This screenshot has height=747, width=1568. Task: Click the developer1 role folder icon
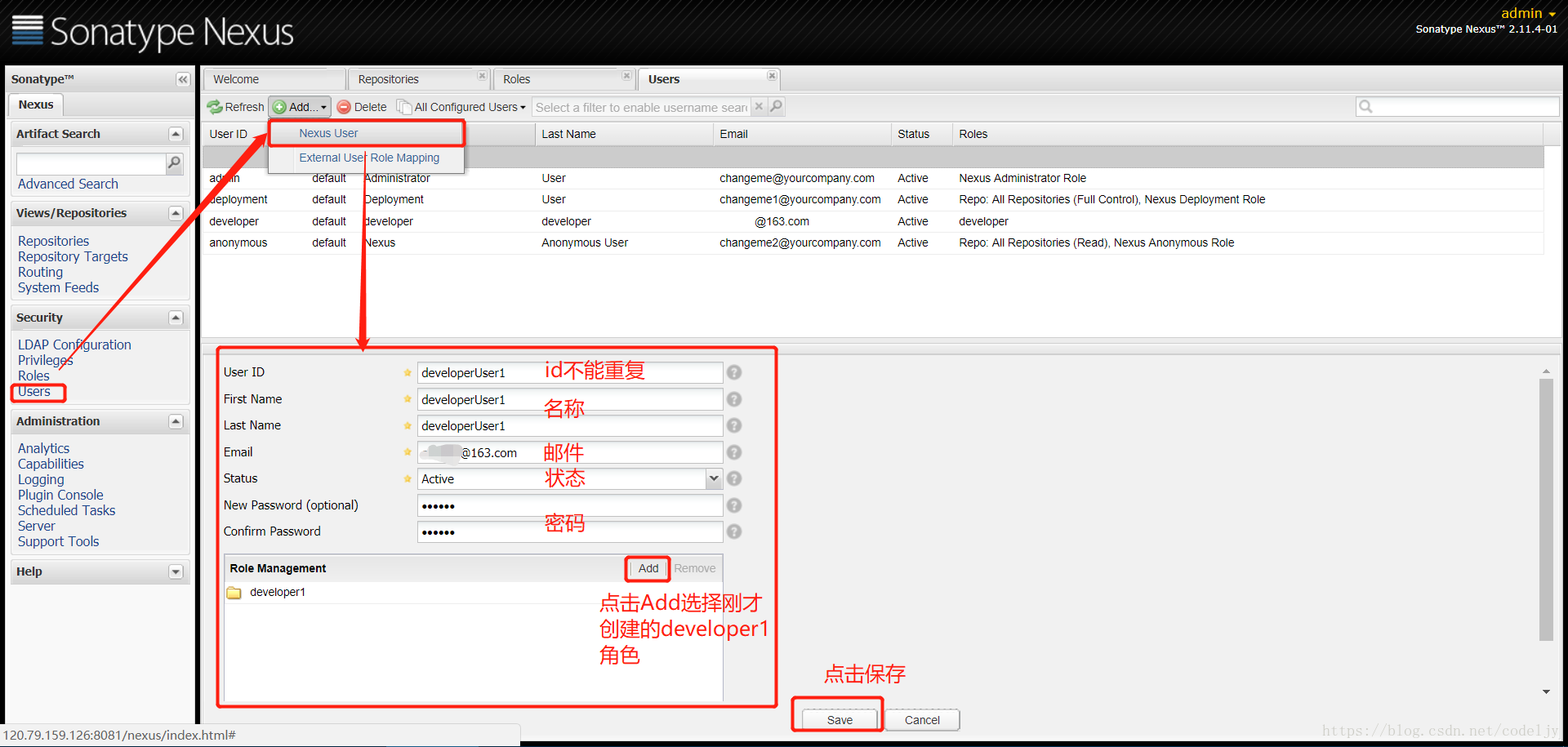click(234, 593)
